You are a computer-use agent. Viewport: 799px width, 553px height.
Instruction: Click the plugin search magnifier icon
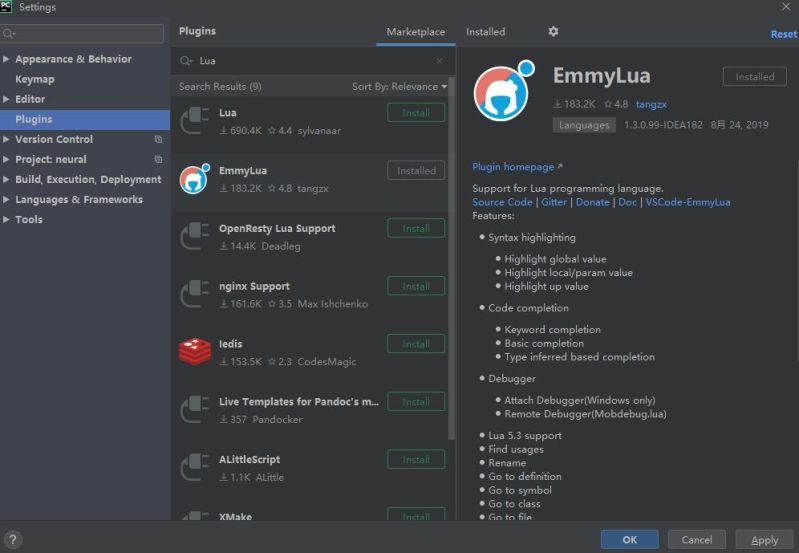[186, 61]
